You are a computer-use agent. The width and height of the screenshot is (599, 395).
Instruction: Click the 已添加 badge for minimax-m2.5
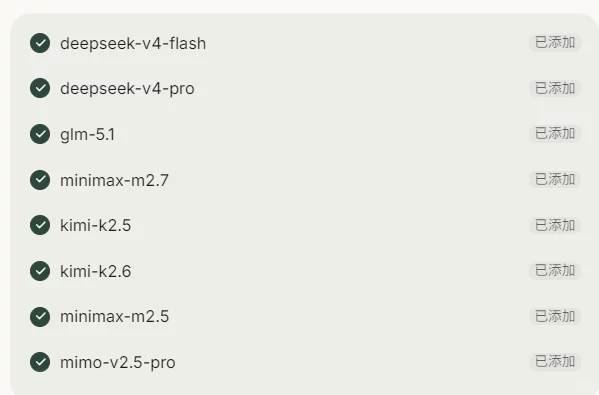click(555, 316)
